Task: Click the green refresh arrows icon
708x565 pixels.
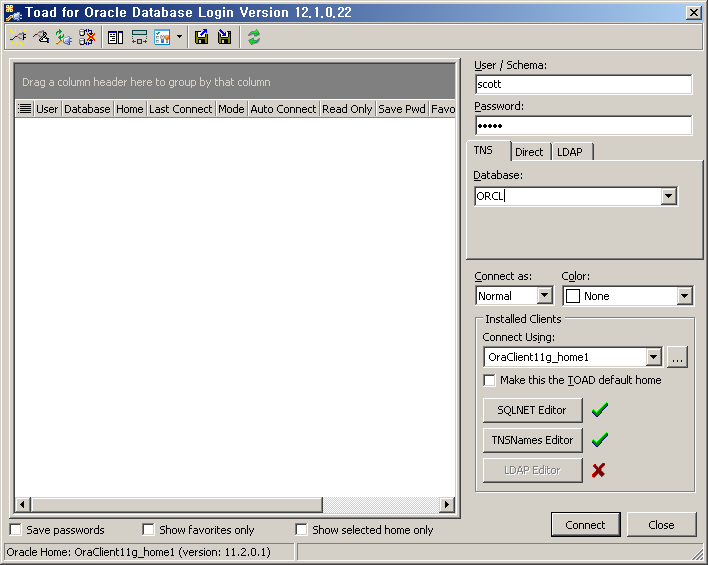Action: (254, 37)
